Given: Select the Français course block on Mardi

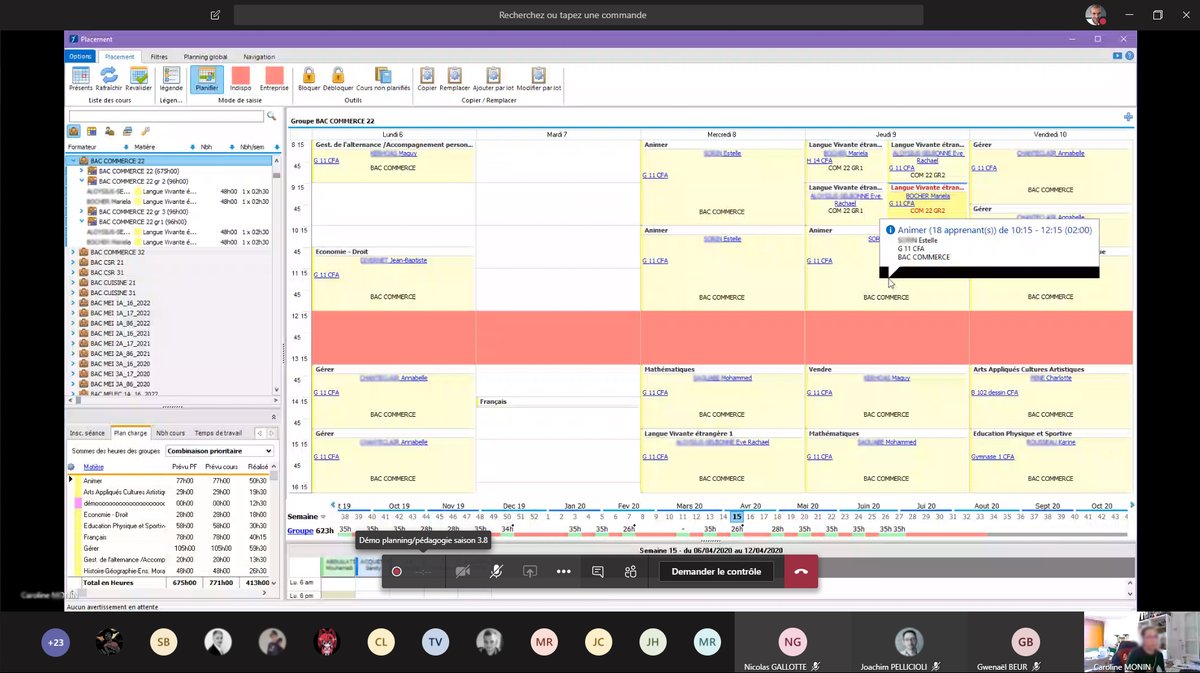Looking at the screenshot, I should click(558, 402).
